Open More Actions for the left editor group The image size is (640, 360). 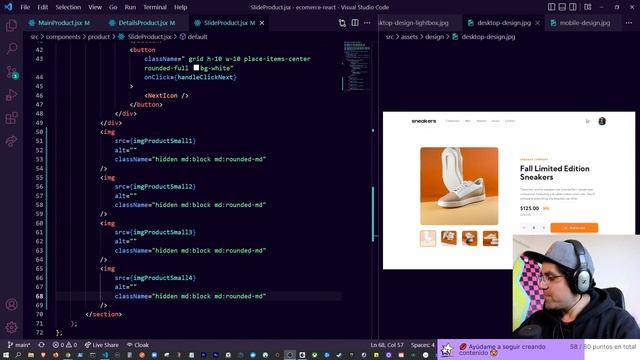click(367, 23)
